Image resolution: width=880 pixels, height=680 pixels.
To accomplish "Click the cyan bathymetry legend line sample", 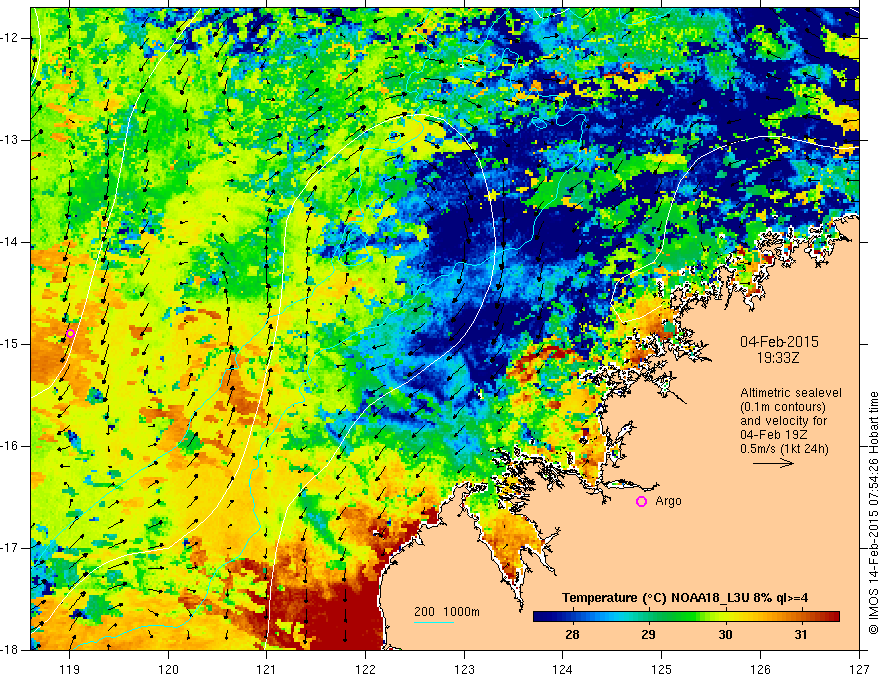I will pos(434,622).
